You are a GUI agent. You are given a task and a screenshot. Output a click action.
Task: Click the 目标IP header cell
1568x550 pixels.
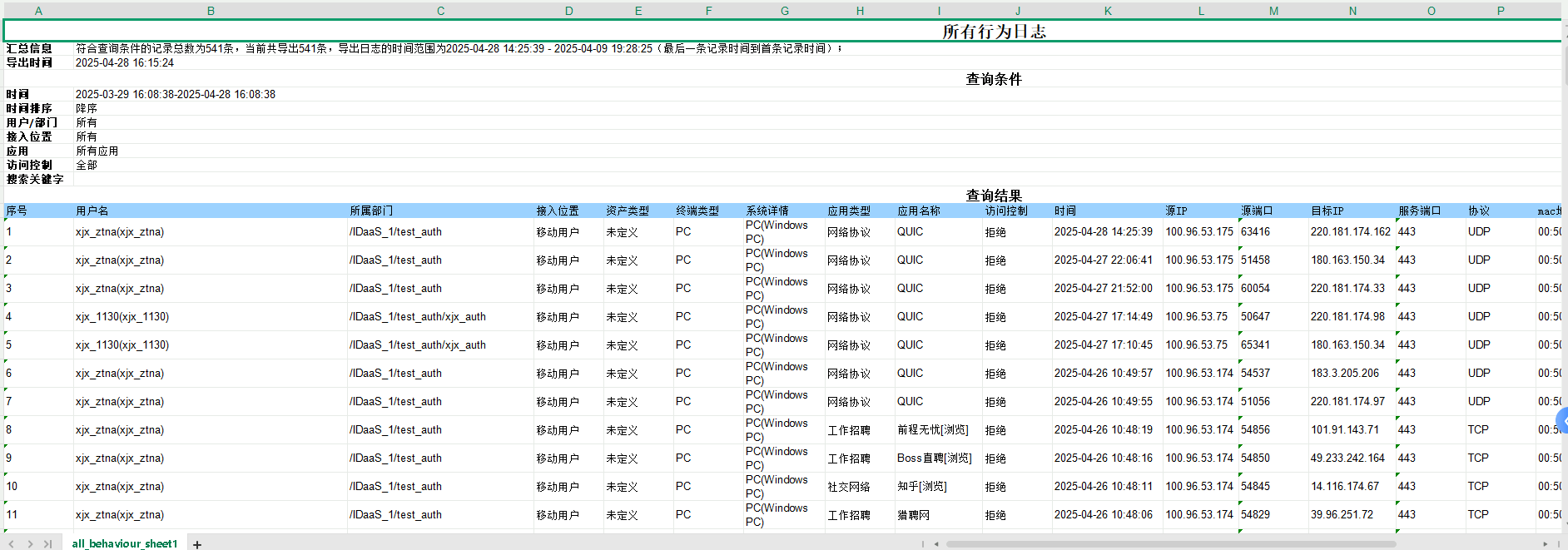[1327, 211]
